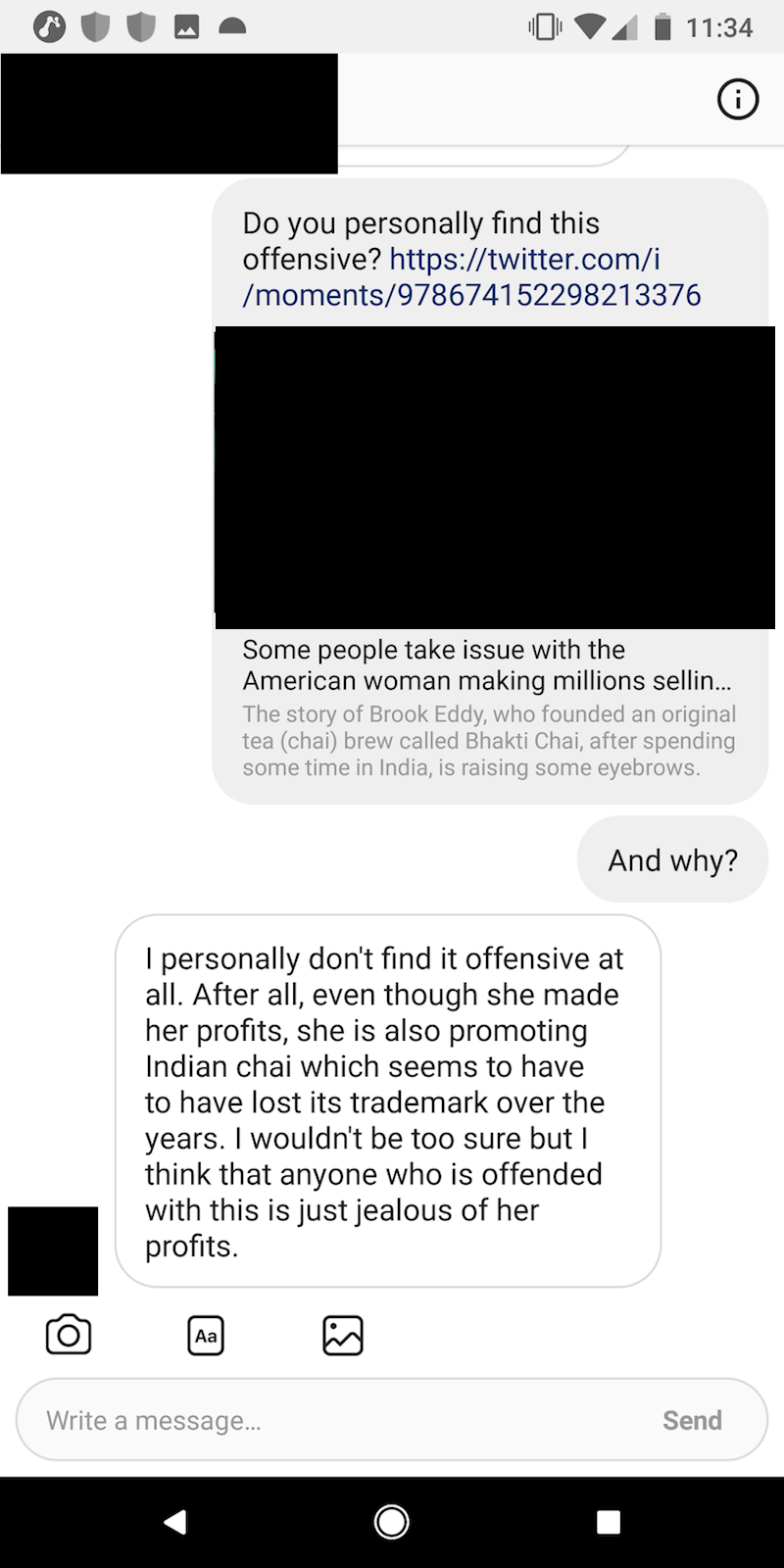The height and width of the screenshot is (1568, 784).
Task: Click the Send button
Action: pos(692,1420)
